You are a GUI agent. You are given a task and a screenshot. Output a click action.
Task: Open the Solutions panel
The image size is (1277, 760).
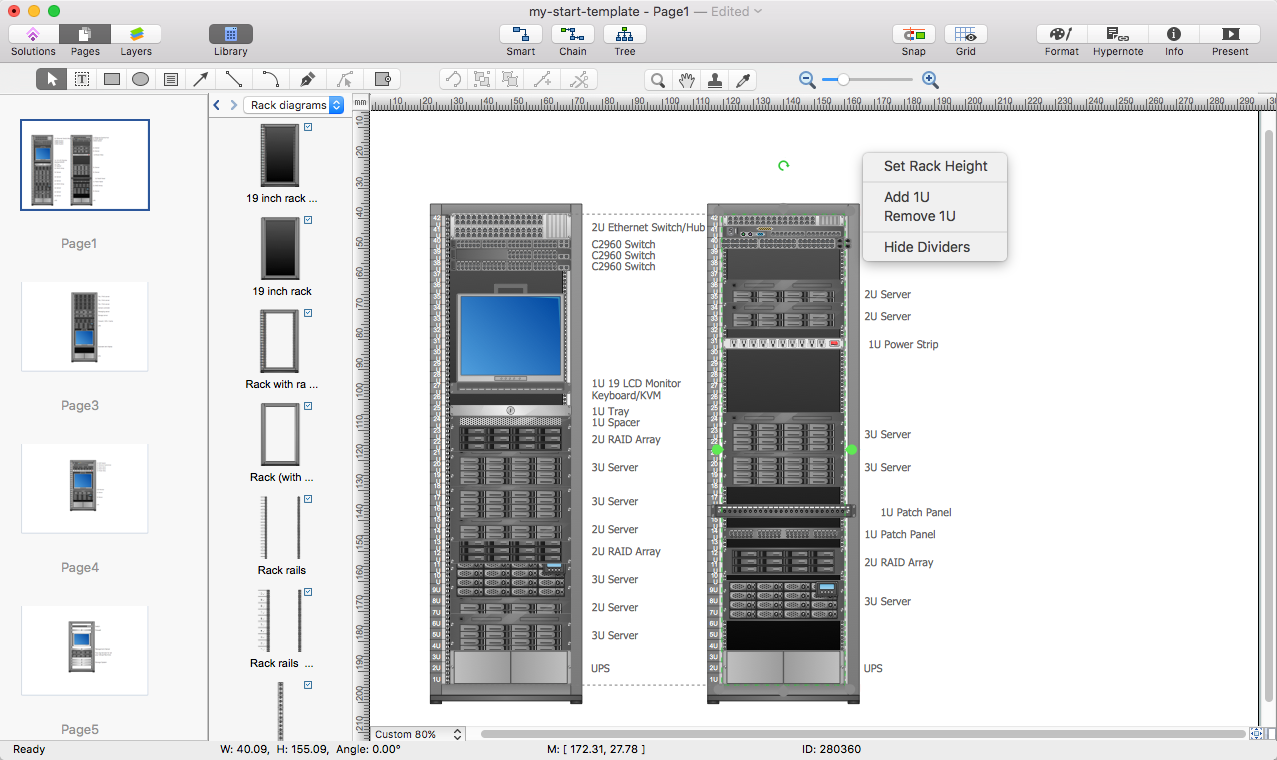click(x=32, y=38)
